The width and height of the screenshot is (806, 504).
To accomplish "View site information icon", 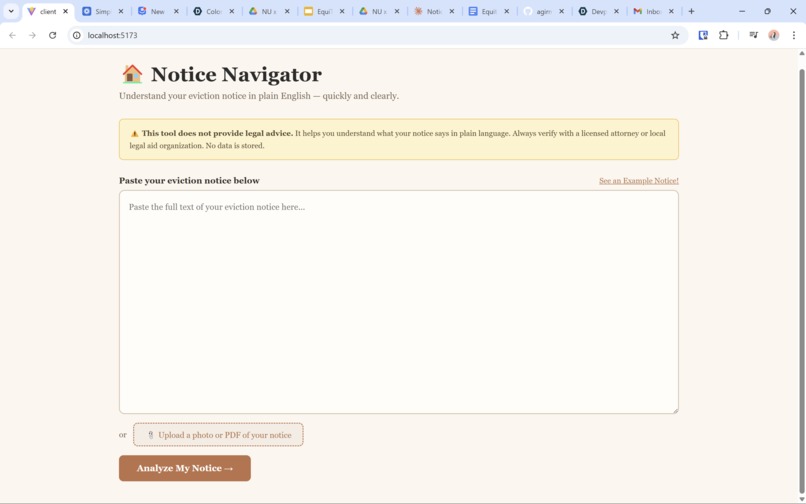I will 77,35.
